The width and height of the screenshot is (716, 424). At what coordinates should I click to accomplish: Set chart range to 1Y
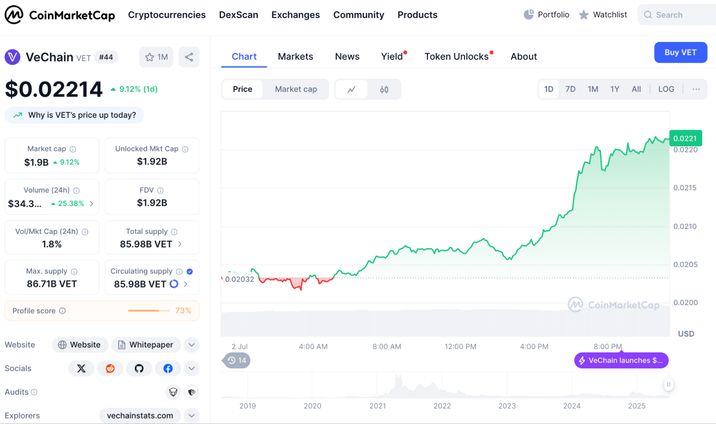pos(615,89)
